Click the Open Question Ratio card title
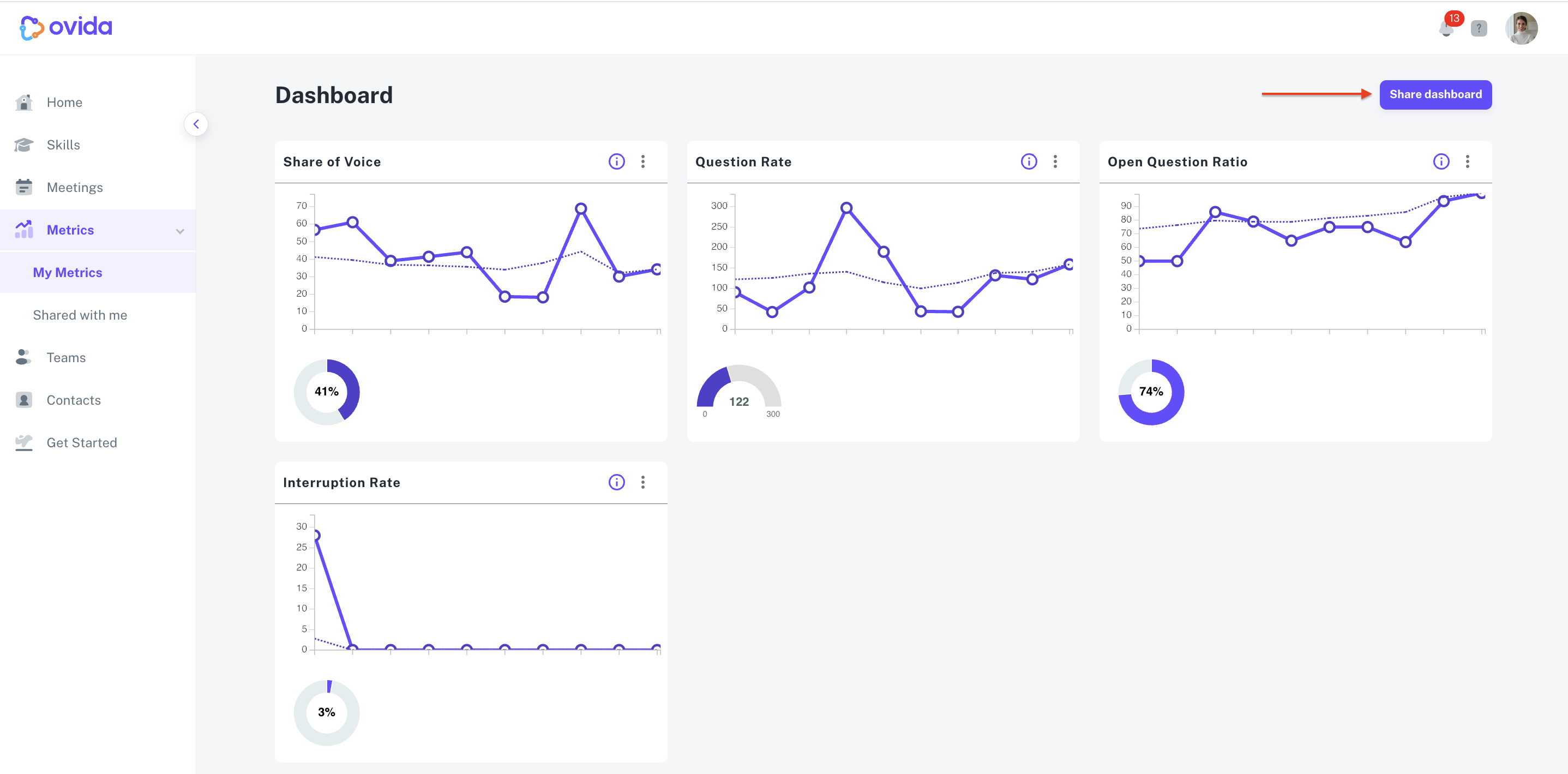 (1177, 162)
